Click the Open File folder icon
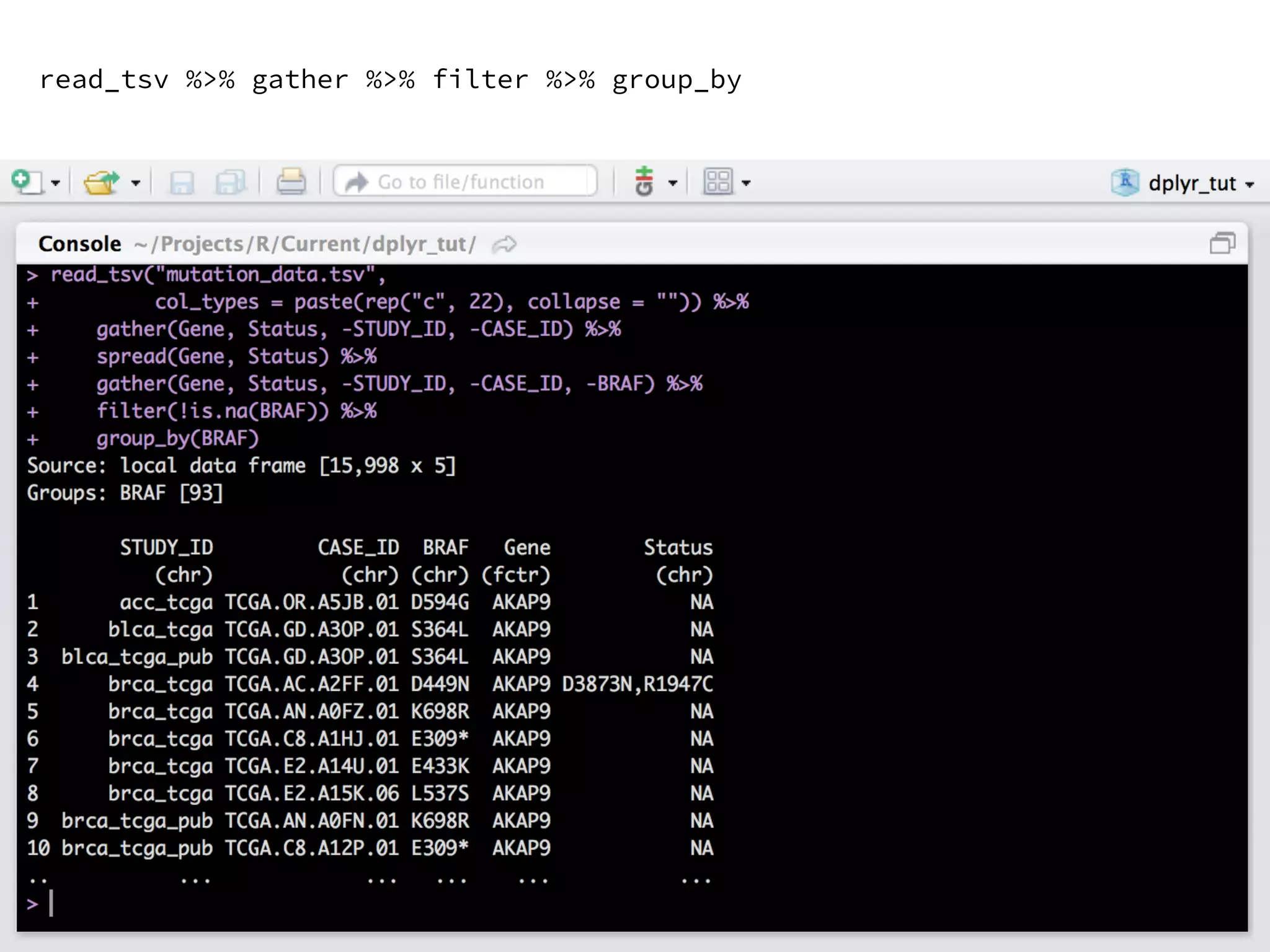Viewport: 1270px width, 952px height. click(101, 182)
